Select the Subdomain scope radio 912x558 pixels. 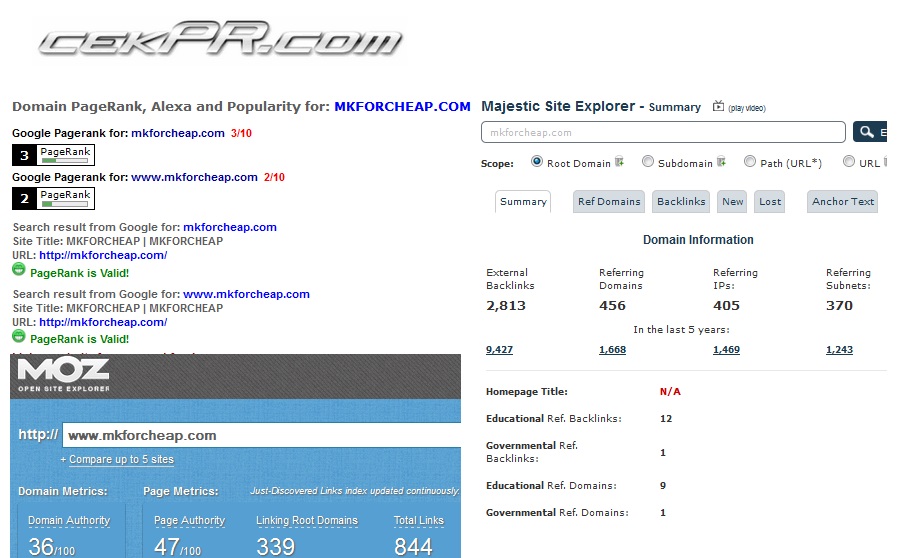coord(647,161)
